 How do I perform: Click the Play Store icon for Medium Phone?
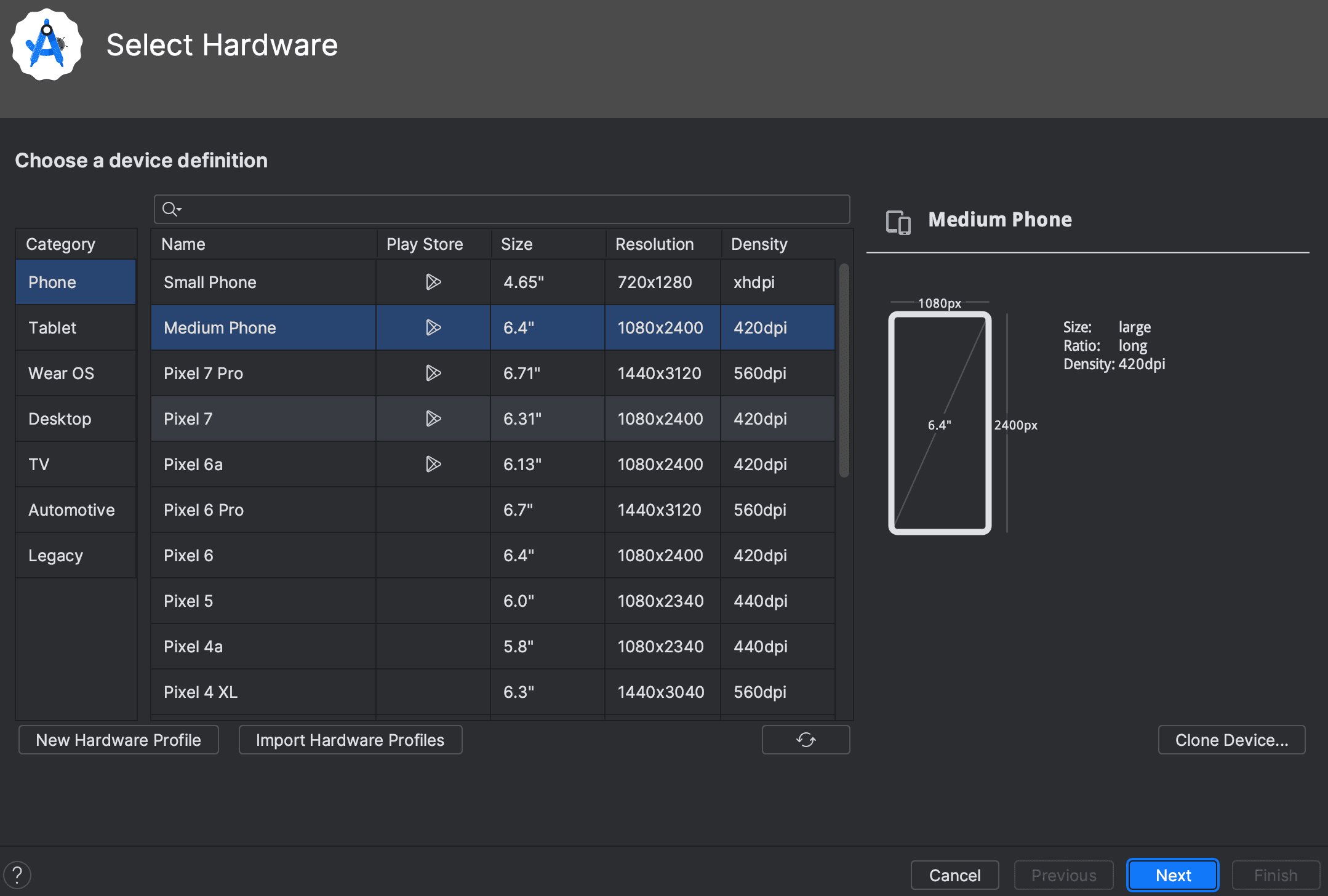click(433, 327)
